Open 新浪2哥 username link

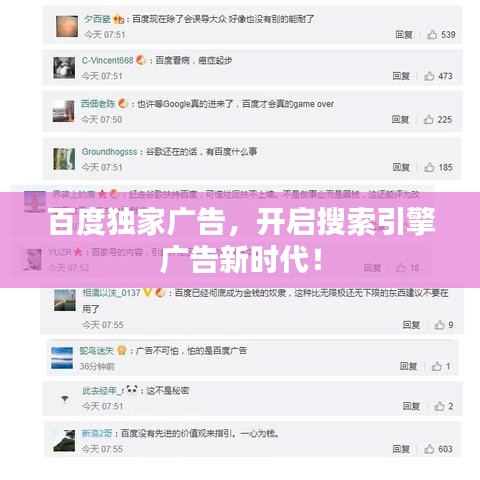click(97, 433)
